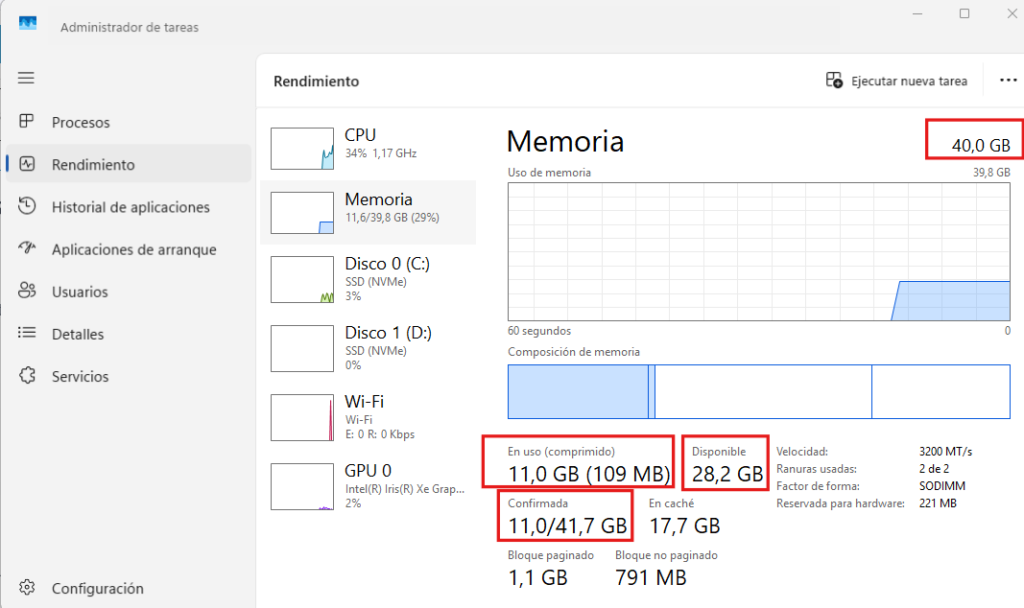
Task: Toggle the hamburger navigation menu
Action: coord(26,78)
